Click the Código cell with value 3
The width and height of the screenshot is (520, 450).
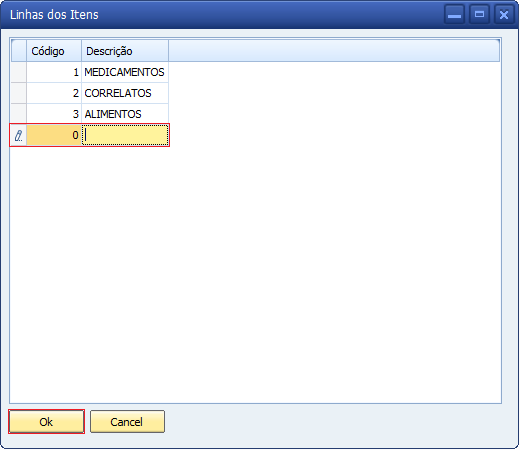tap(54, 114)
